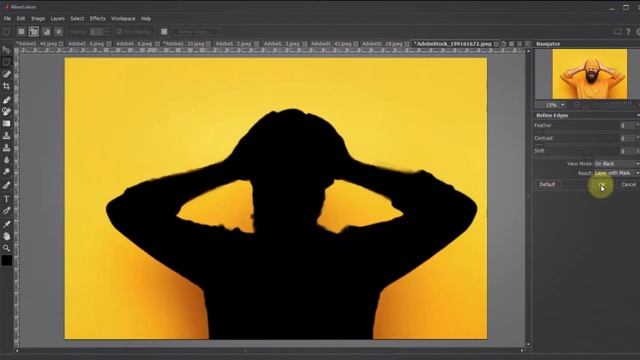Screen dimensions: 640x360
Task: Open the View Mode dropdown
Action: point(617,164)
